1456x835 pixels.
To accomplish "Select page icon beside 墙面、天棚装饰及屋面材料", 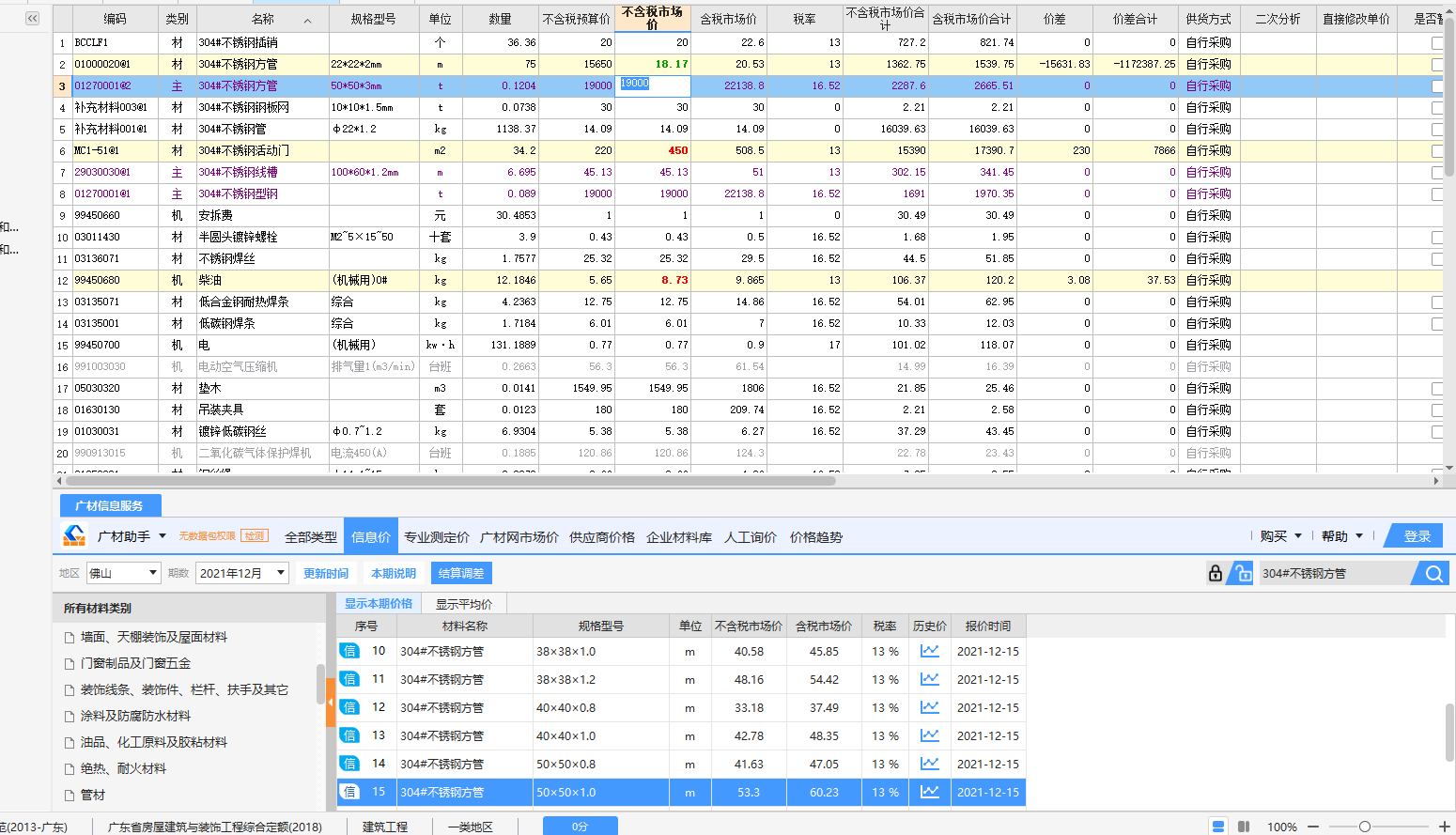I will coord(70,638).
